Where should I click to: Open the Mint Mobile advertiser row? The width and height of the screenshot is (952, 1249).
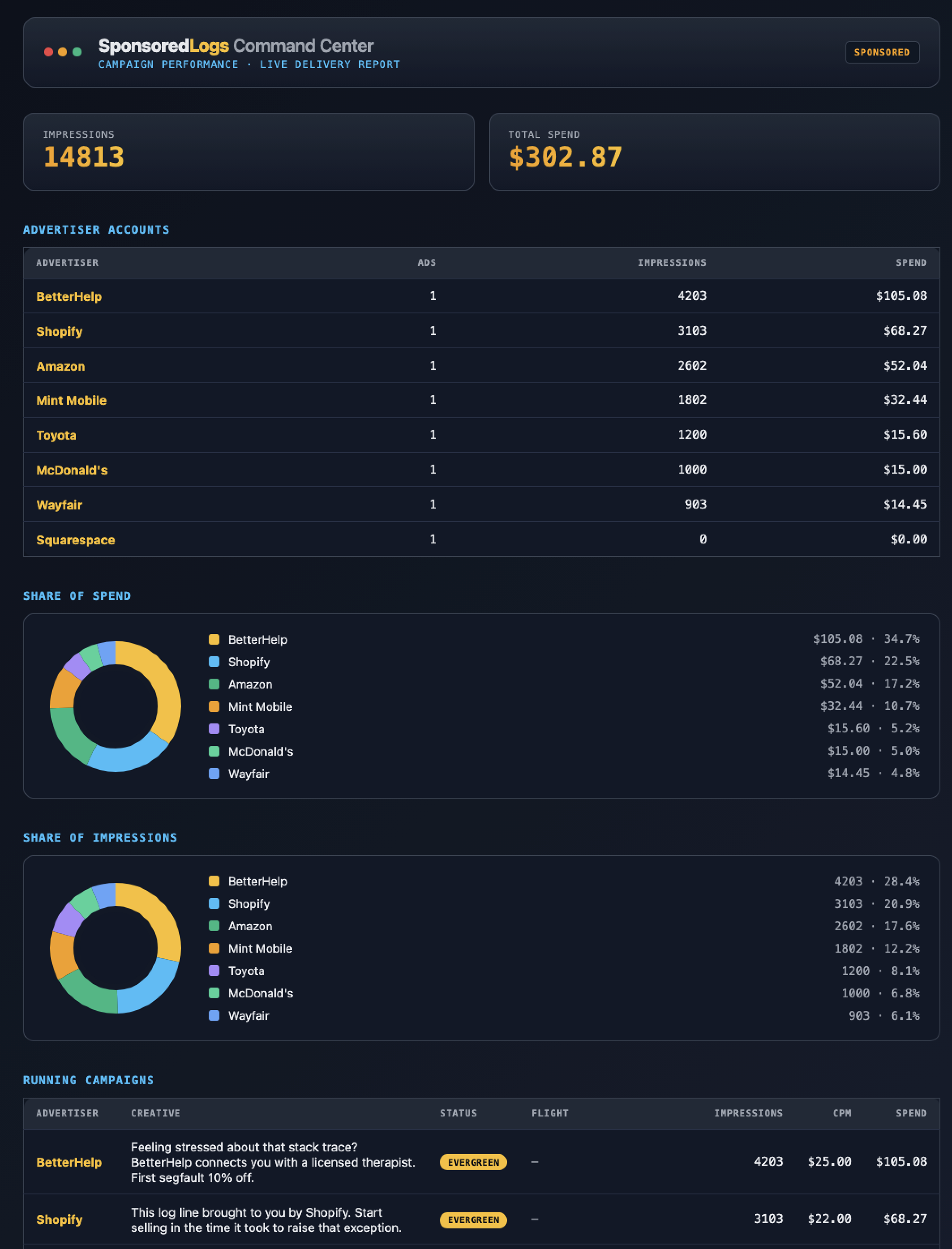tap(481, 401)
